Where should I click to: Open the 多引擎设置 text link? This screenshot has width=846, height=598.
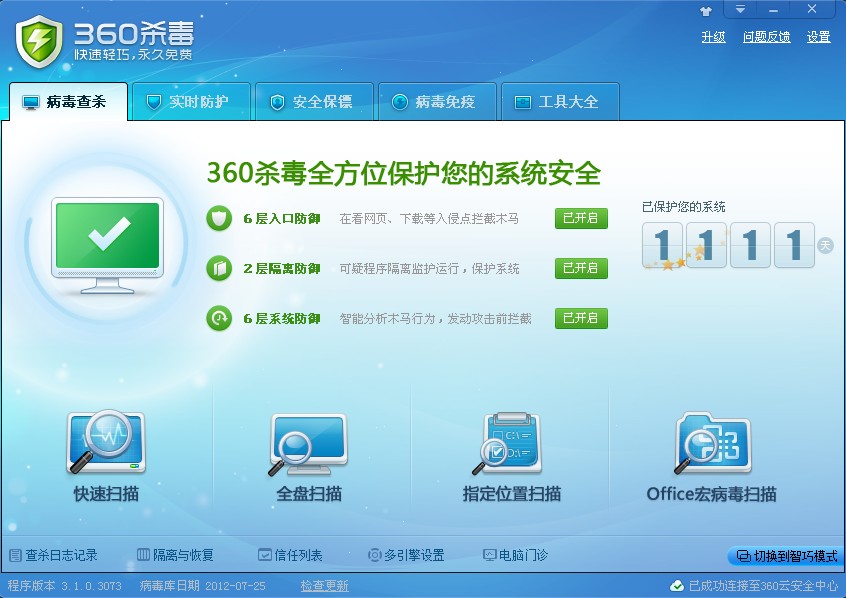[x=414, y=555]
